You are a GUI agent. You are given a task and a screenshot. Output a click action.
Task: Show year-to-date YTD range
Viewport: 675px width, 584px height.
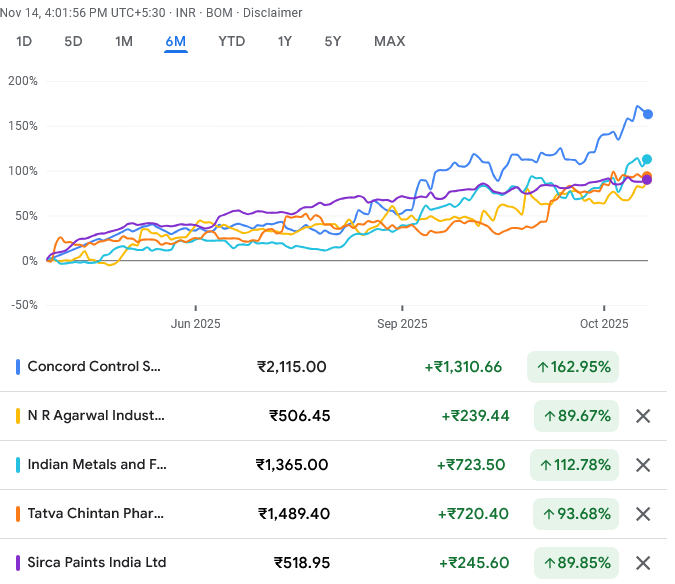pos(232,41)
